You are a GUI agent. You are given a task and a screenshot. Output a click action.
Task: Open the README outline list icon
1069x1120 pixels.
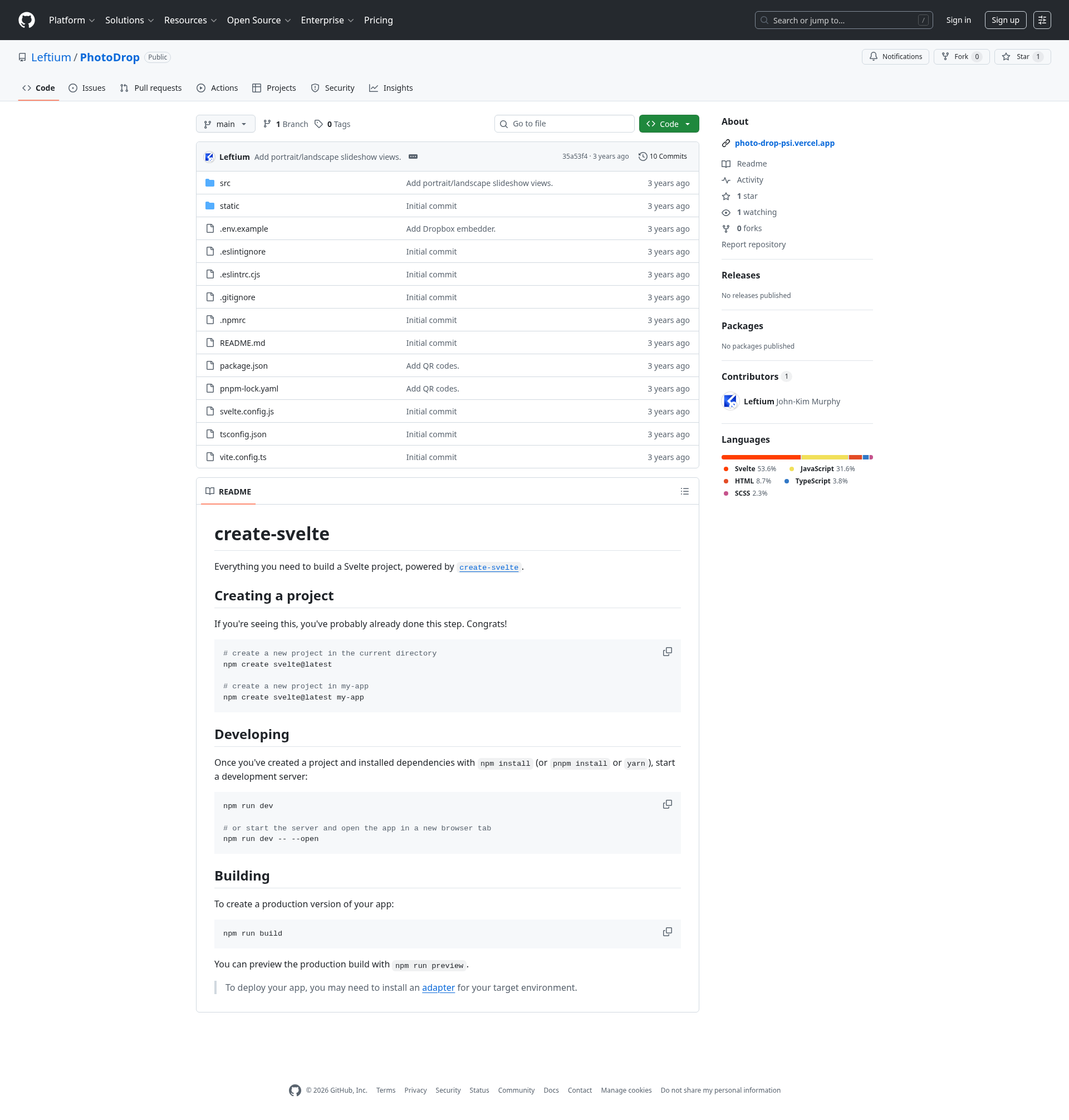coord(684,491)
